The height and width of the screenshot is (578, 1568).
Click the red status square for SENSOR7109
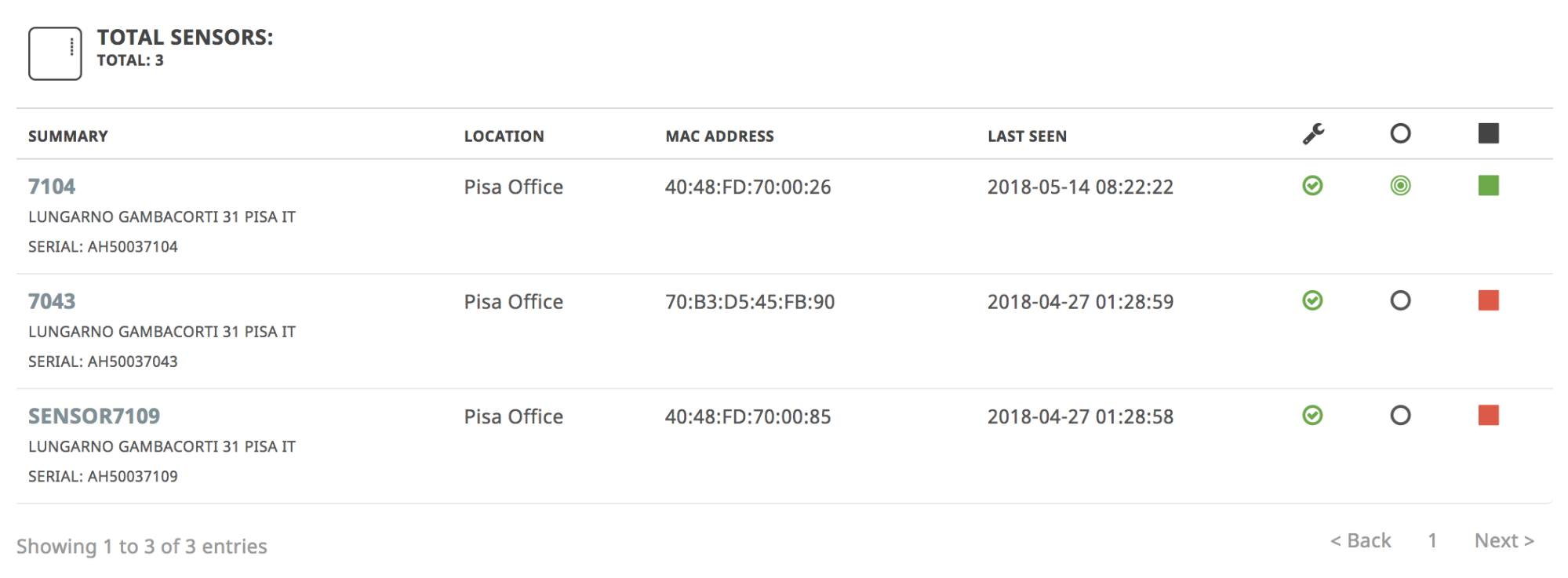pyautogui.click(x=1488, y=416)
